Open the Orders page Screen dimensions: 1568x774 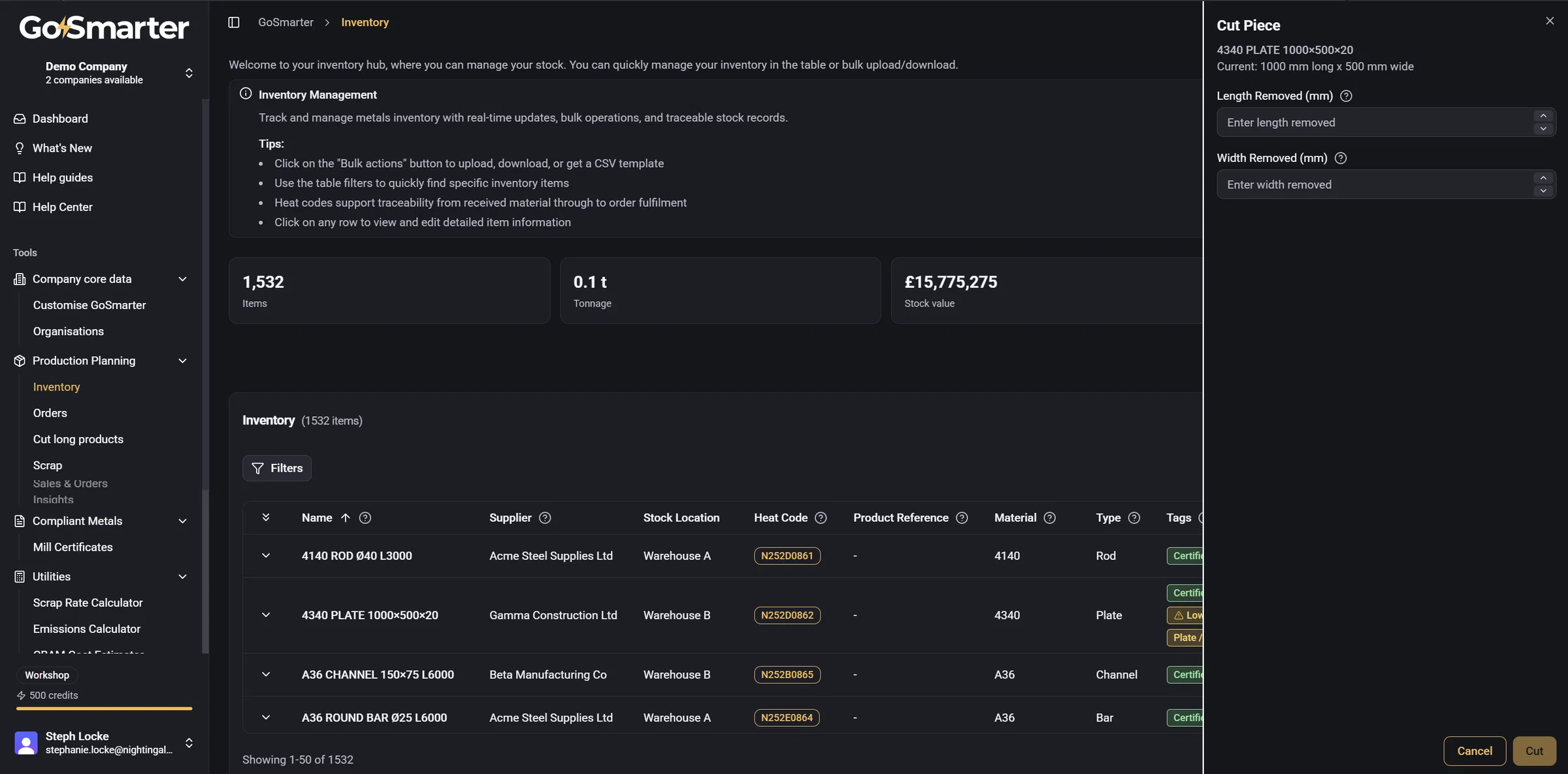[50, 413]
